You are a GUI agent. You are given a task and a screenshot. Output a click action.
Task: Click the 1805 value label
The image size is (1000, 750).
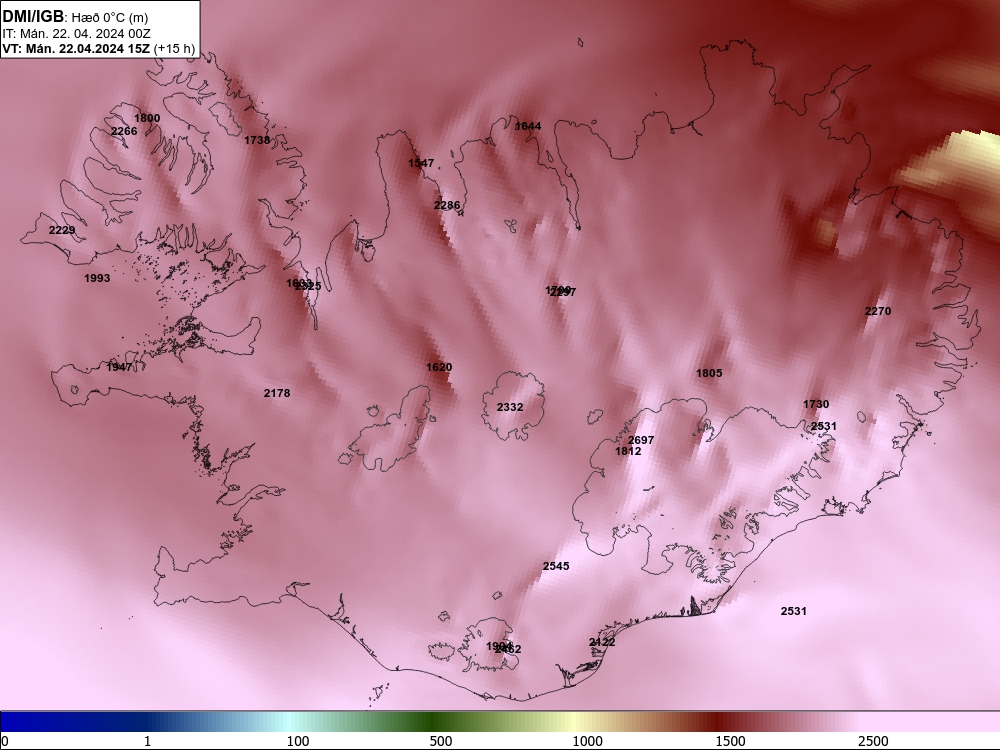(709, 373)
